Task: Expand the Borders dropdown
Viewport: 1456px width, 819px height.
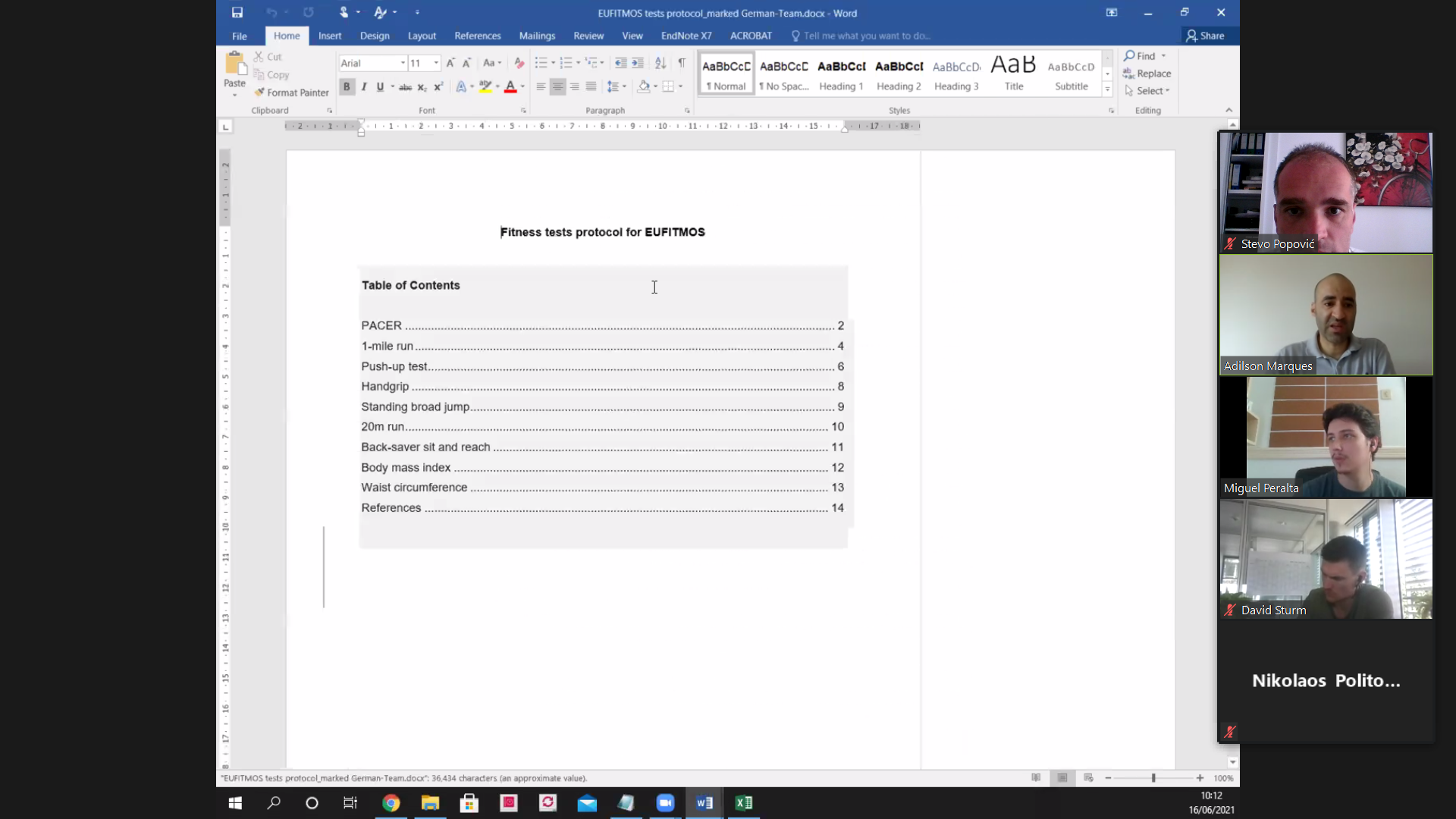Action: pos(680,86)
